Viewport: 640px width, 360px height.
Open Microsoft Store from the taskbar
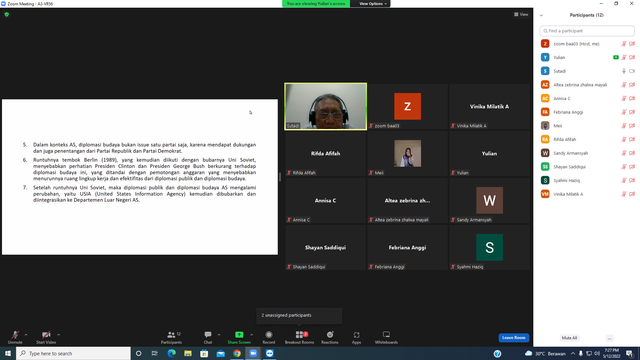pyautogui.click(x=204, y=353)
